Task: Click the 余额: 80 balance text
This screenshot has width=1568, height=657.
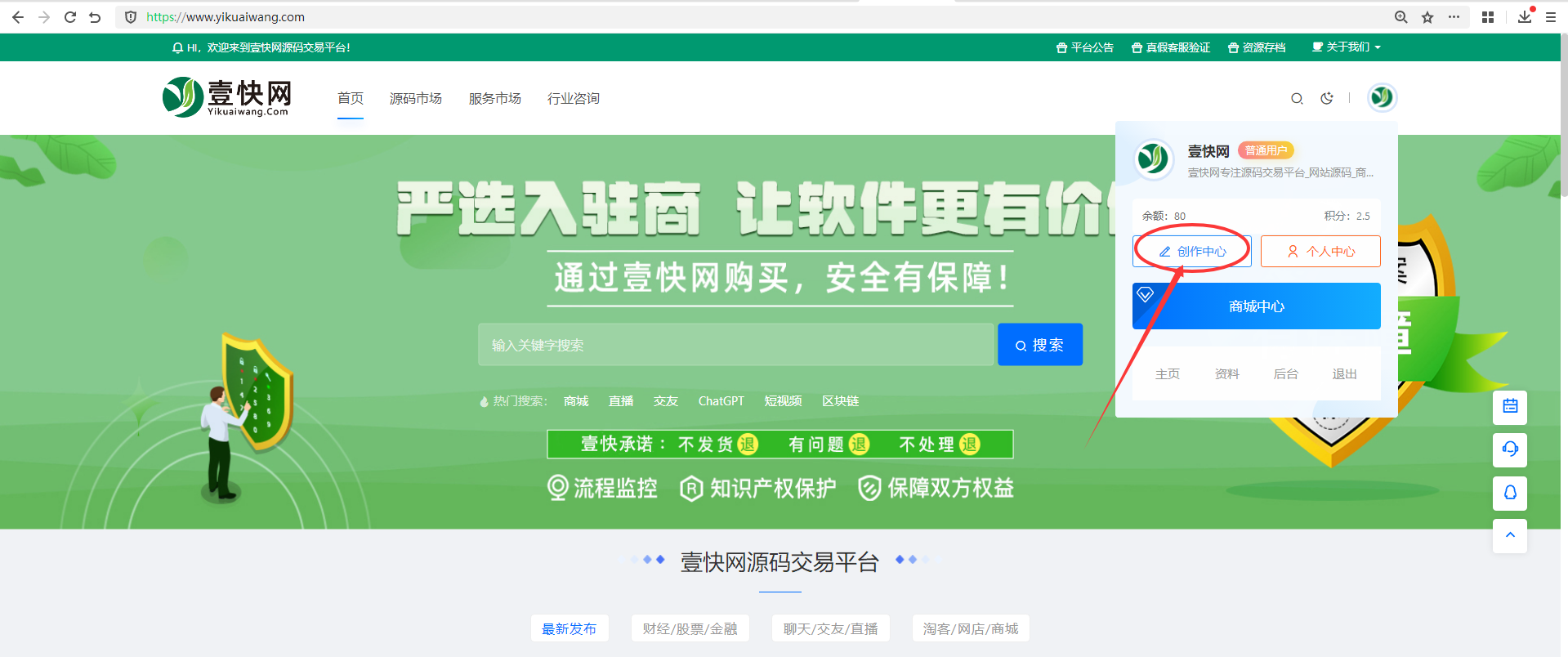Action: click(x=1164, y=216)
